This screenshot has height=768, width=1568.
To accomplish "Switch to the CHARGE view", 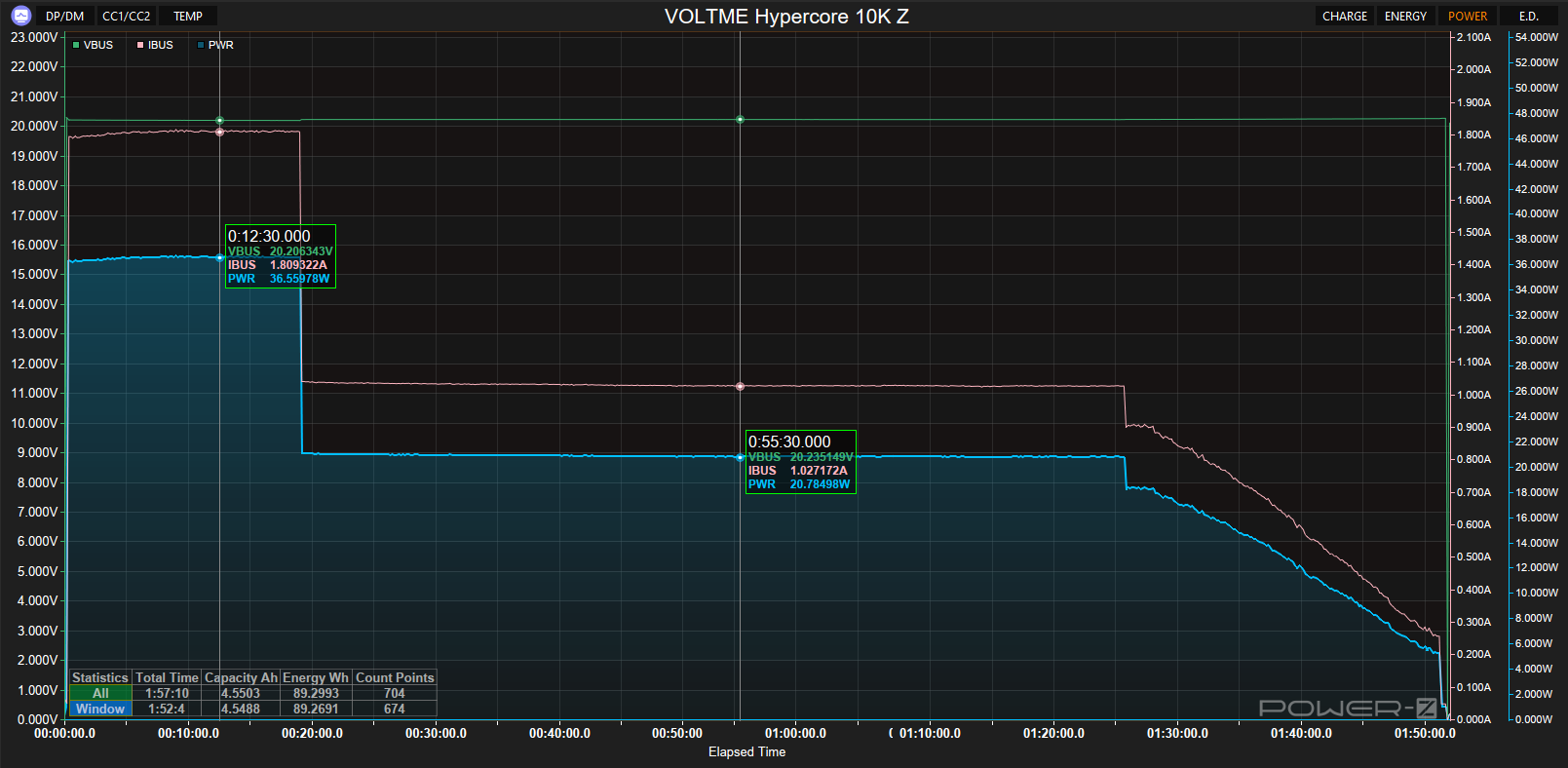I will (x=1345, y=17).
